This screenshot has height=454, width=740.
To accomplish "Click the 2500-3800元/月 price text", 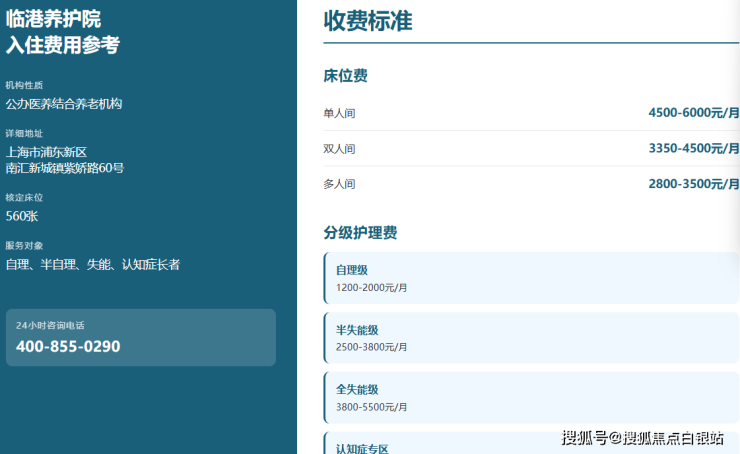I will [x=371, y=347].
